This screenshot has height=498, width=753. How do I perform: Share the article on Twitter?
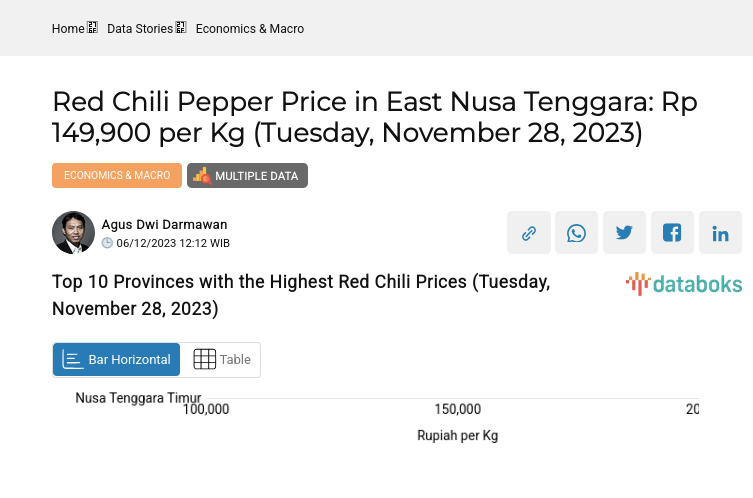tap(624, 233)
